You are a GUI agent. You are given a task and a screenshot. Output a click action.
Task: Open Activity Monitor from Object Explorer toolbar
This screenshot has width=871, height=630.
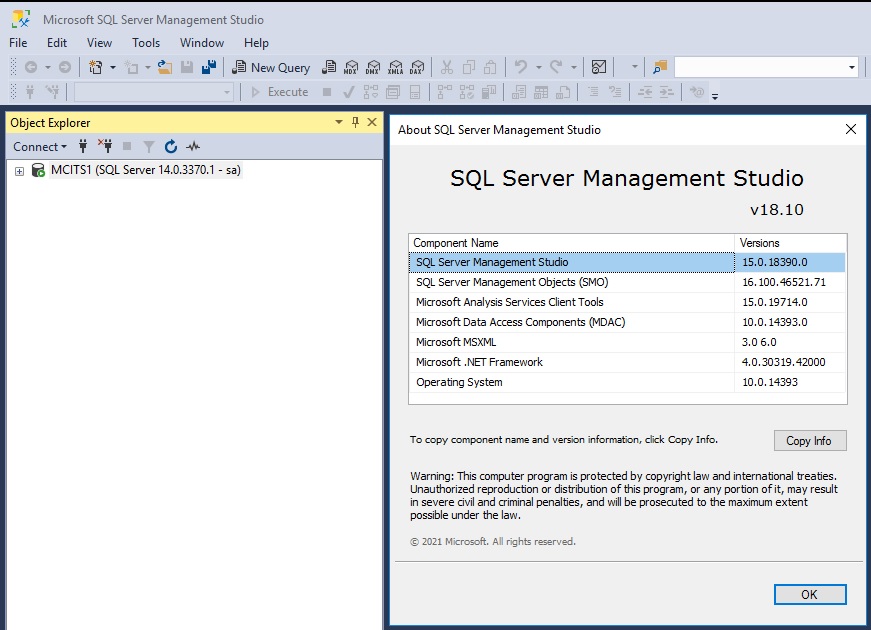click(x=193, y=147)
